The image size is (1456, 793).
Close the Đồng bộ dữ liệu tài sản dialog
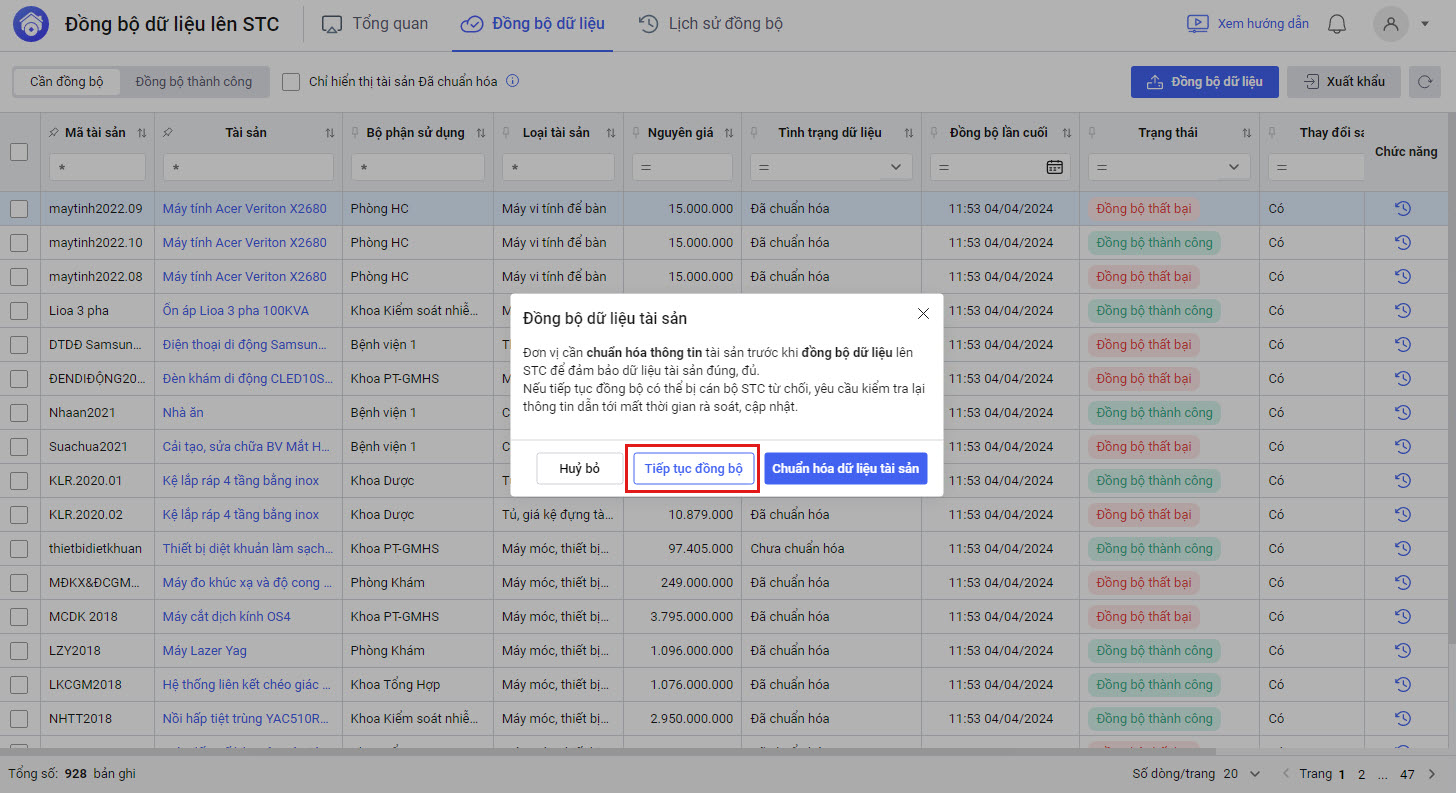coord(923,314)
